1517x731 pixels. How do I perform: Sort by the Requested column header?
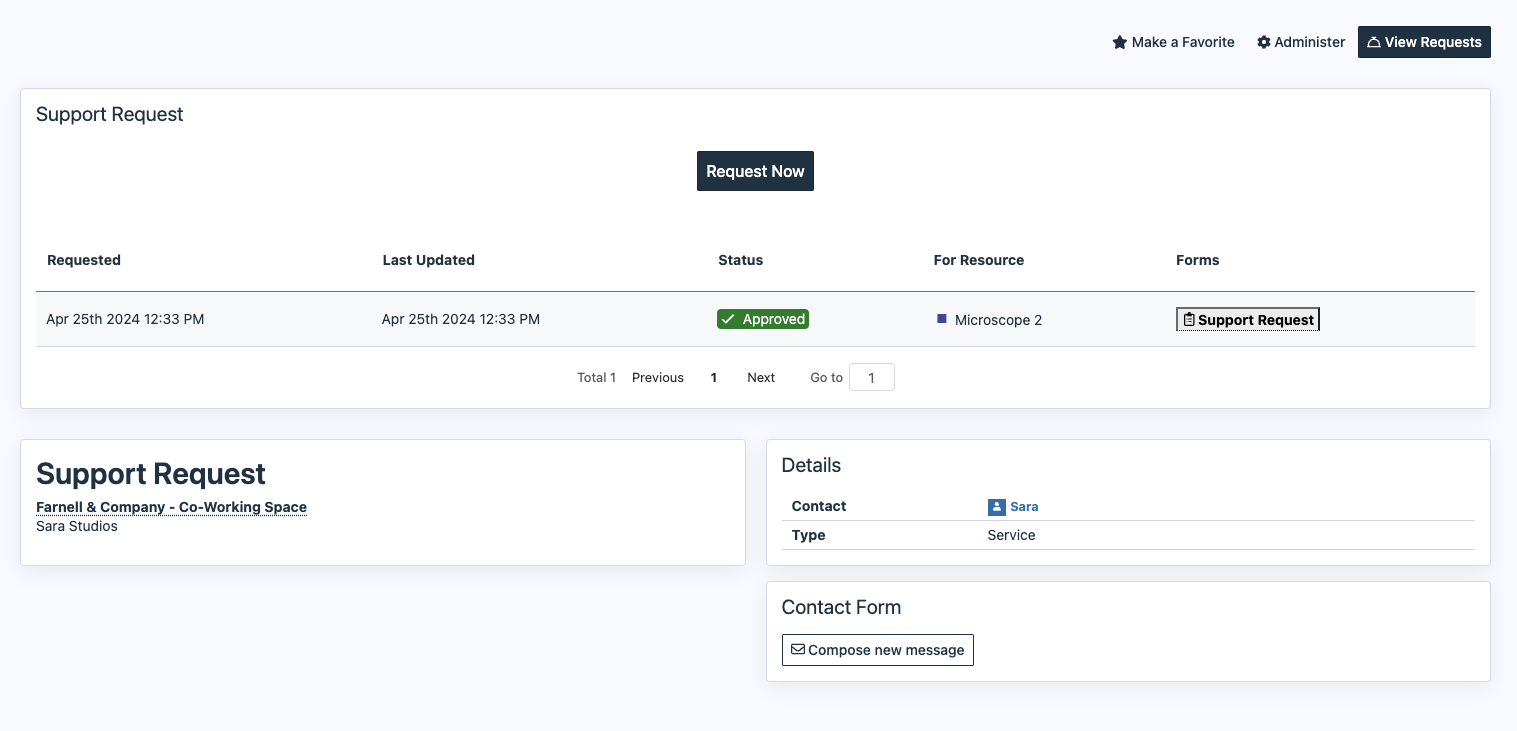point(84,260)
